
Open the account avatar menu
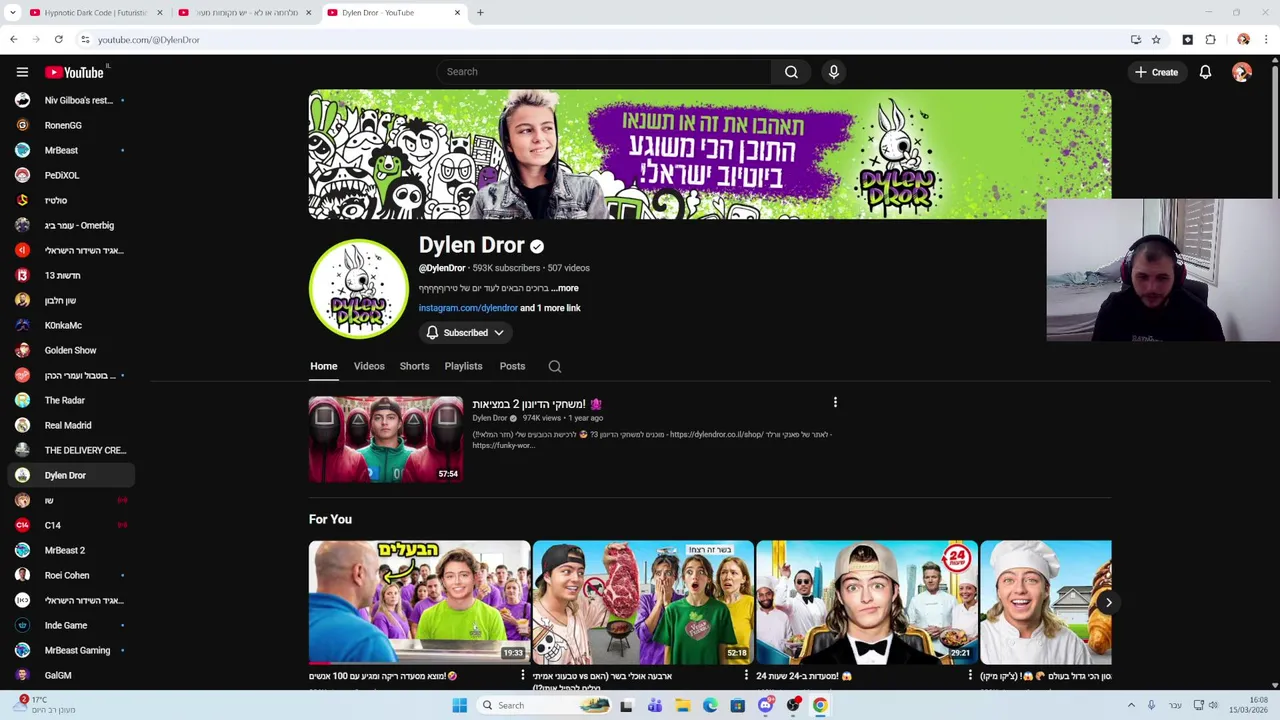[x=1242, y=72]
